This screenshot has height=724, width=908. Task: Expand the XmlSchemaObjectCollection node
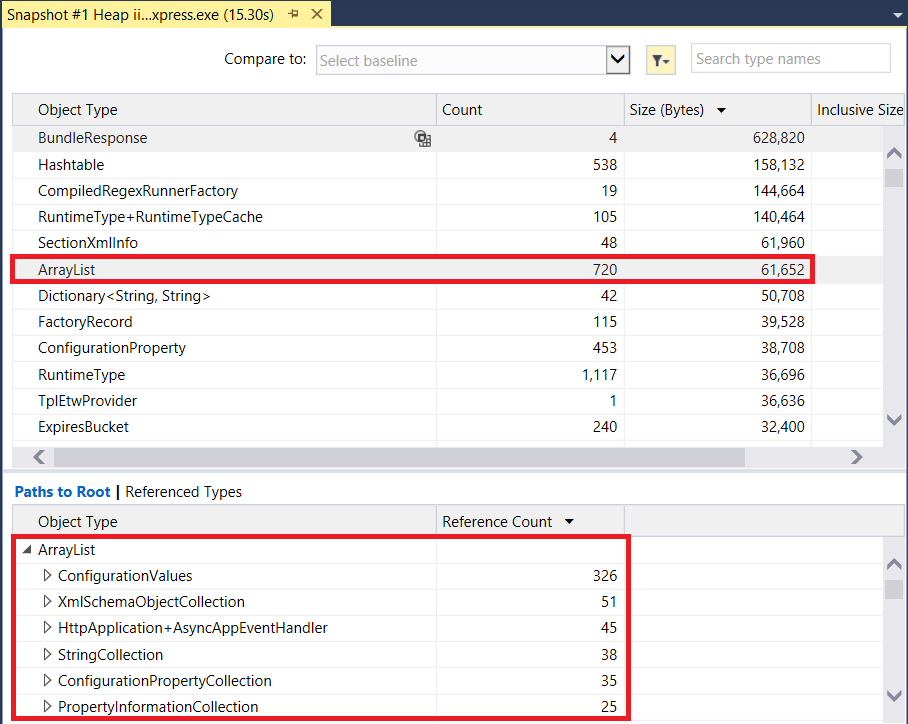47,602
